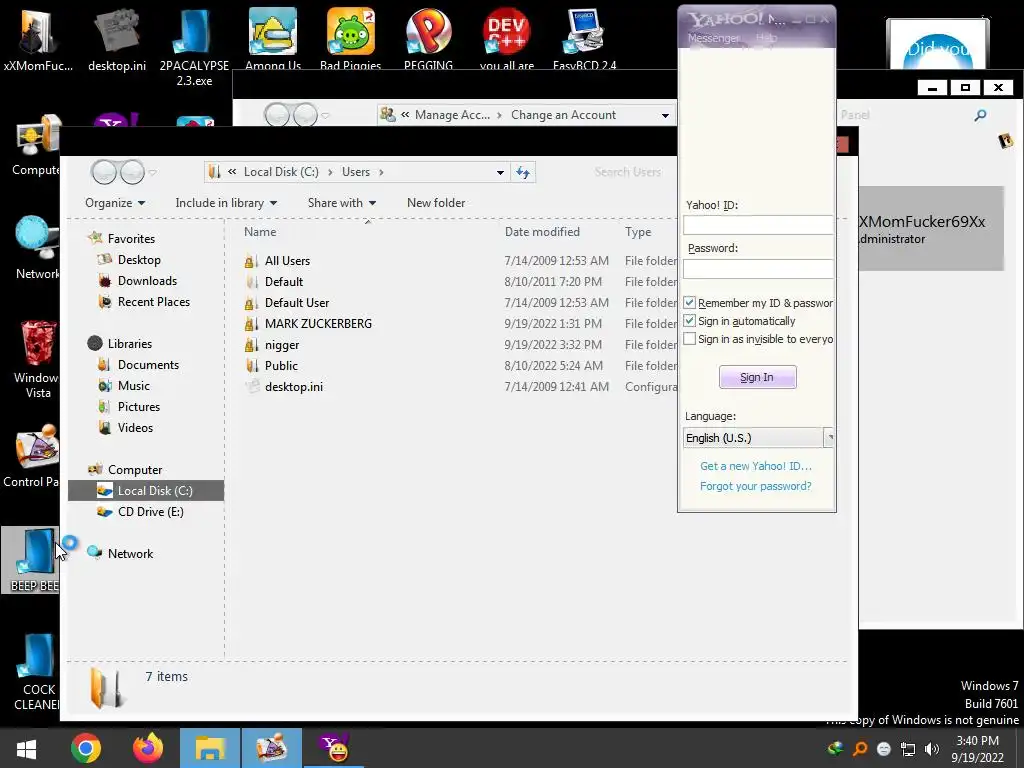Image resolution: width=1024 pixels, height=768 pixels.
Task: Launch Firefox from the taskbar
Action: click(x=148, y=748)
